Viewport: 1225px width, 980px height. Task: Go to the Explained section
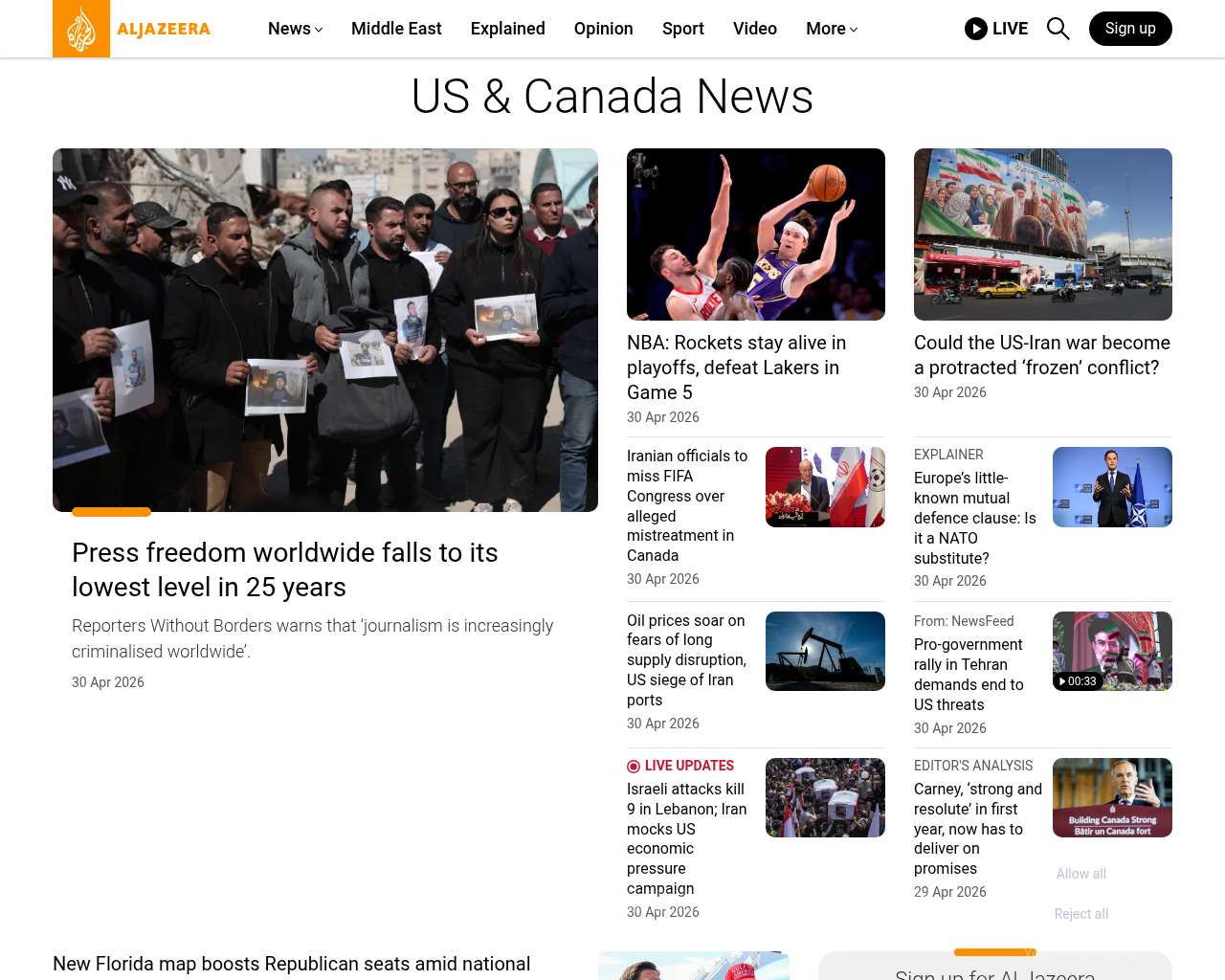tap(507, 29)
